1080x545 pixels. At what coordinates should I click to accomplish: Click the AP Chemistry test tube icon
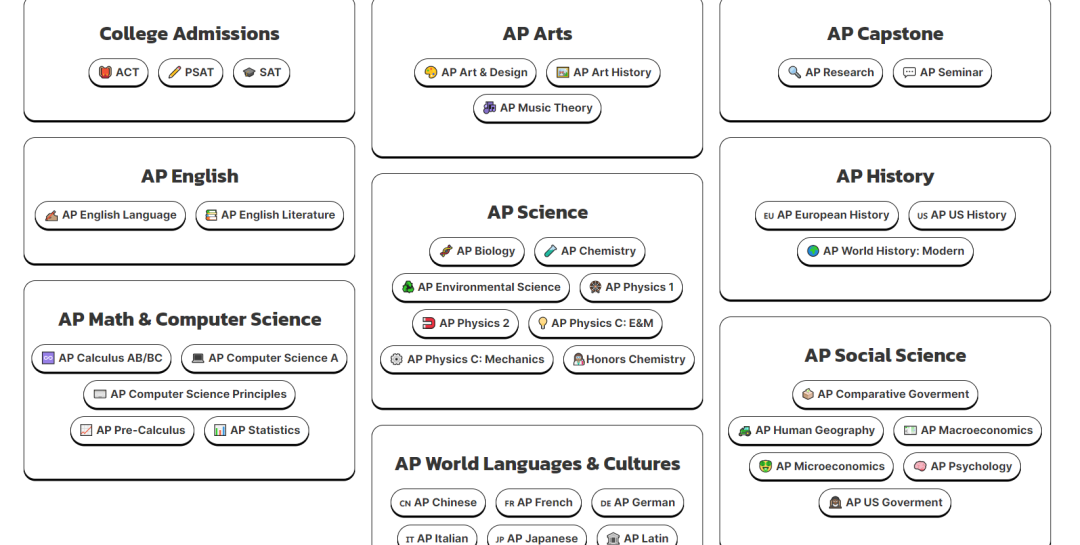click(550, 251)
